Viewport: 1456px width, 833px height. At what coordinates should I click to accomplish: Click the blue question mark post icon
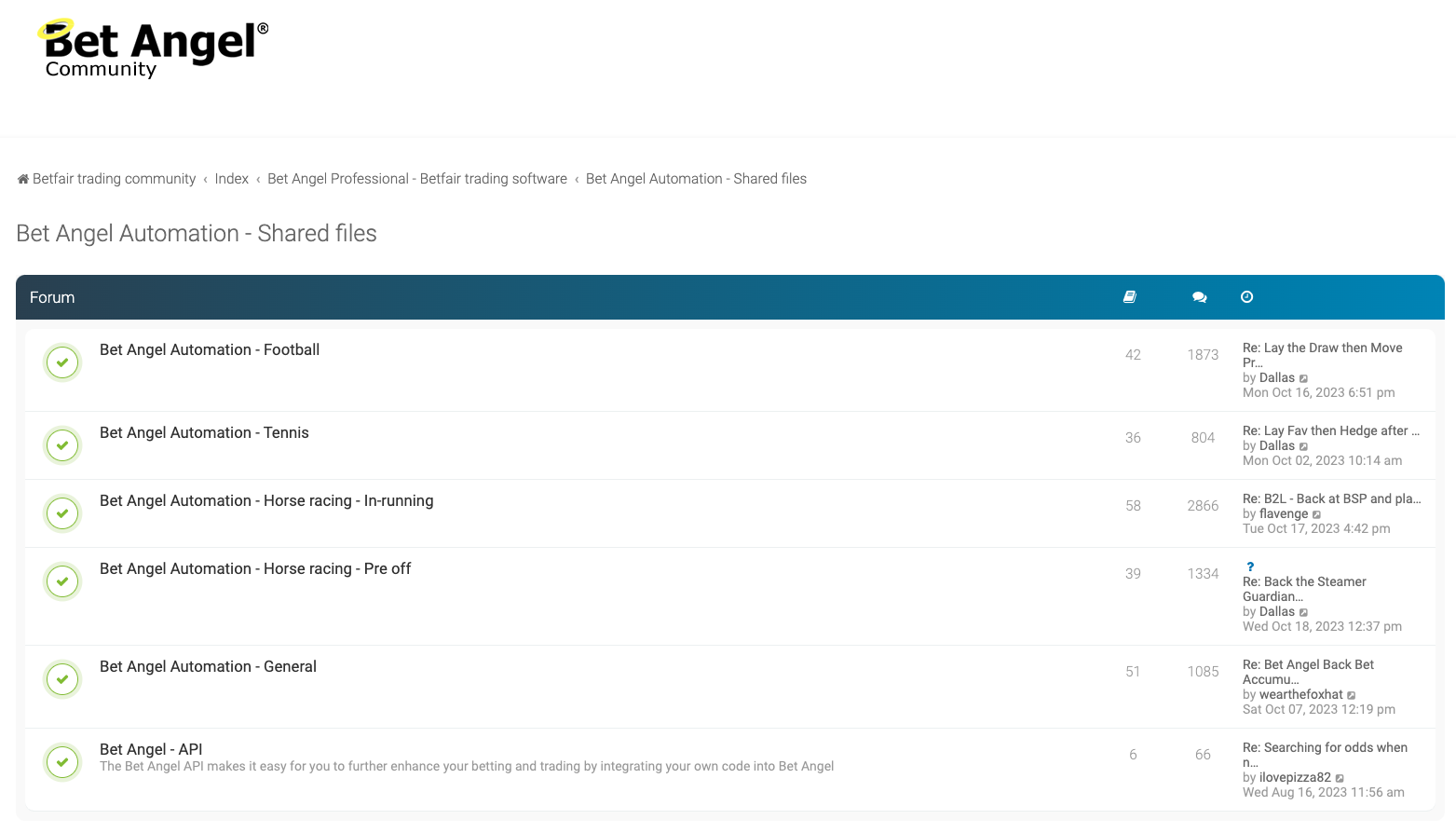pyautogui.click(x=1250, y=567)
